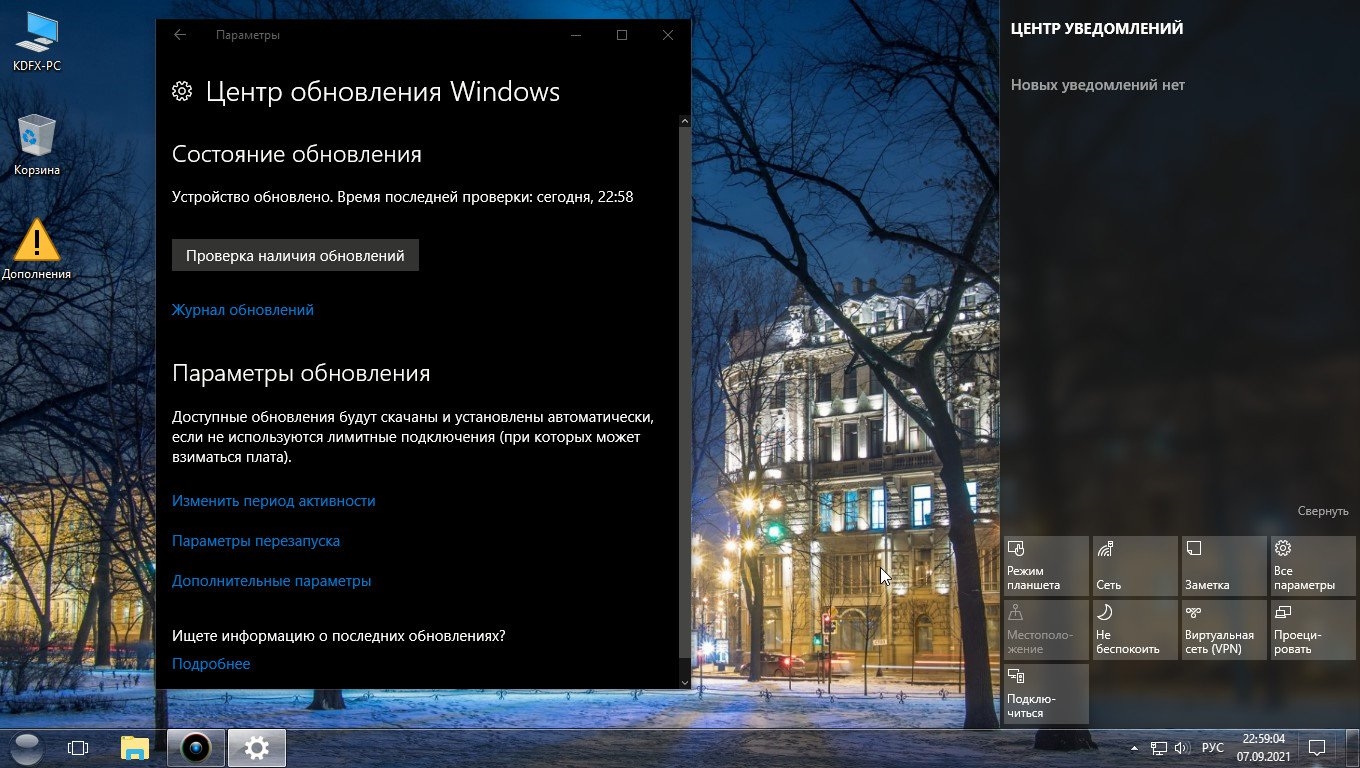Go back using the Settings back arrow
Image resolution: width=1360 pixels, height=768 pixels.
(180, 35)
